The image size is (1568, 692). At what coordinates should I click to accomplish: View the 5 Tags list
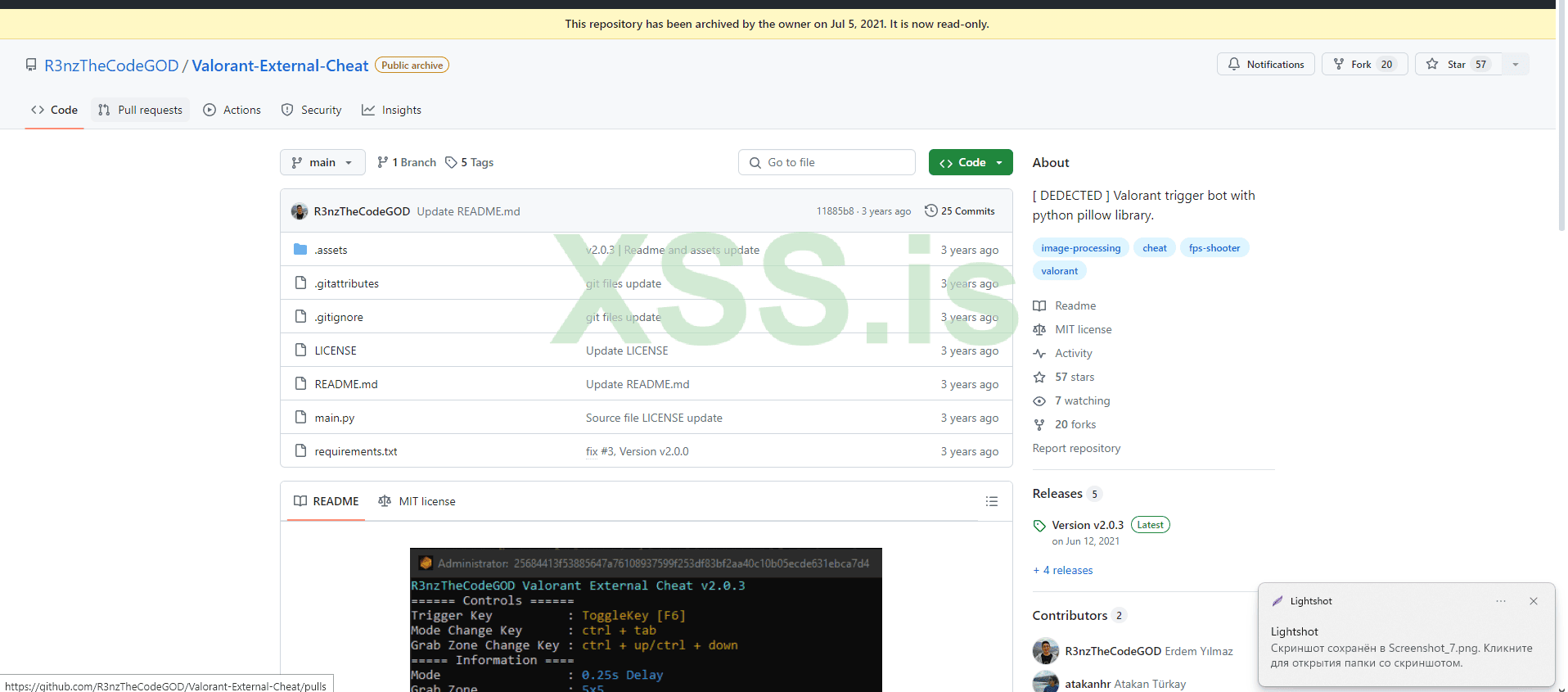click(470, 162)
